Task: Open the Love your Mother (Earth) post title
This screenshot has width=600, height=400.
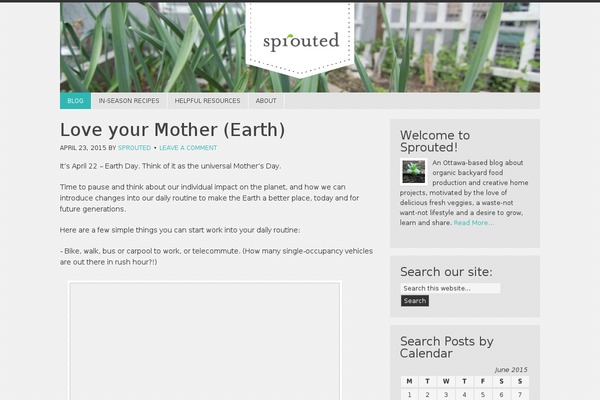Action: pos(173,129)
